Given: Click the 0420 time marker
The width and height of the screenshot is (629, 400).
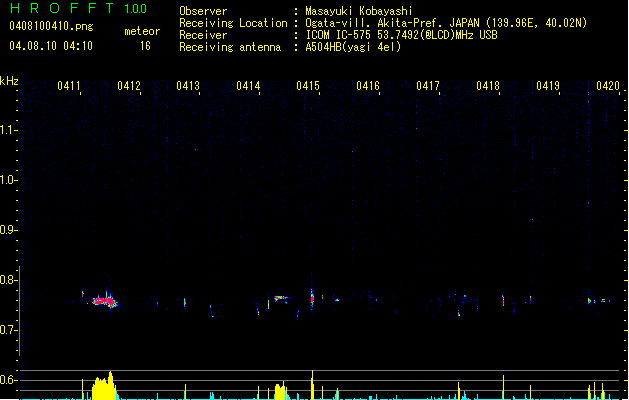Looking at the screenshot, I should pos(608,86).
